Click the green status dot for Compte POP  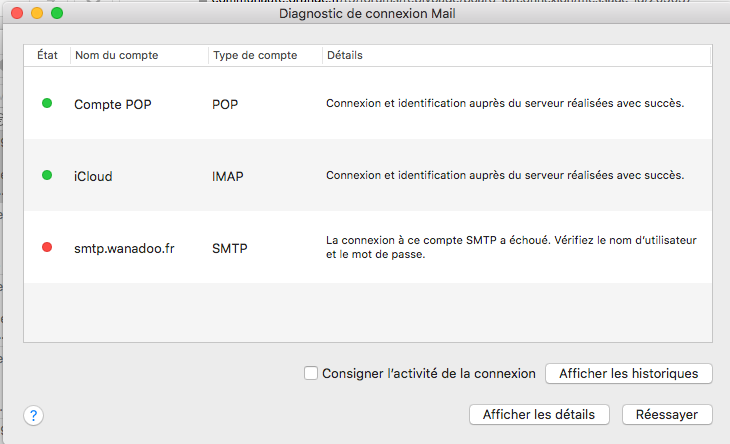[47, 104]
